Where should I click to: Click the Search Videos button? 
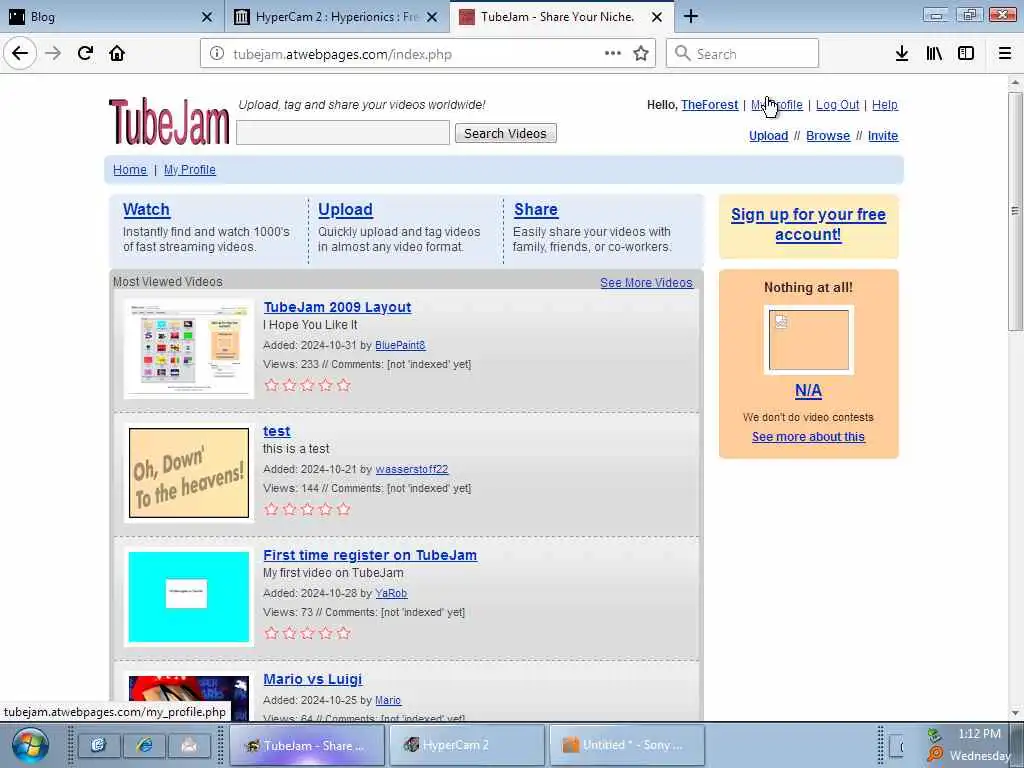tap(505, 133)
